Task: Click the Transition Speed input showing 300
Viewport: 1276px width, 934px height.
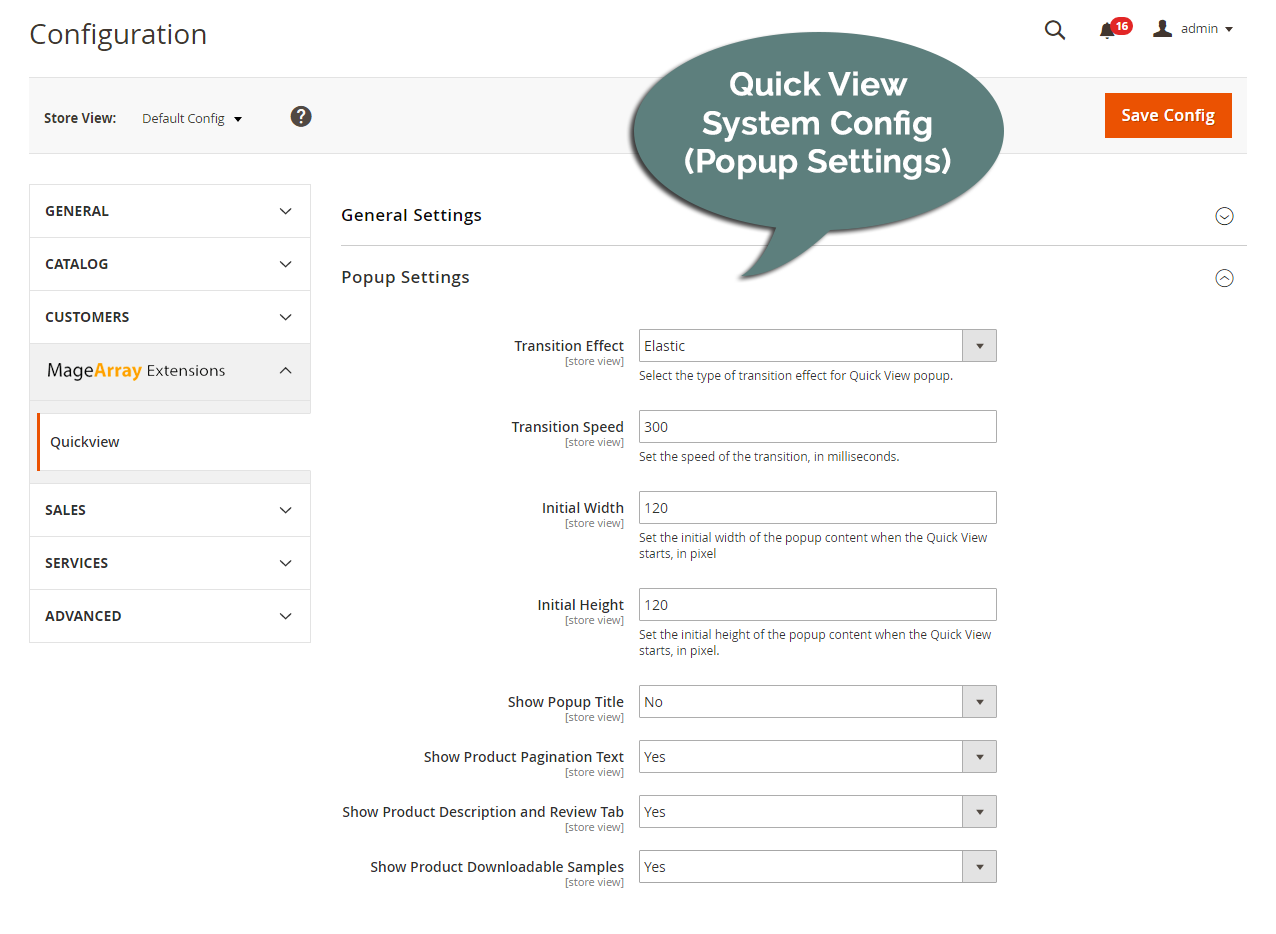Action: coord(817,426)
